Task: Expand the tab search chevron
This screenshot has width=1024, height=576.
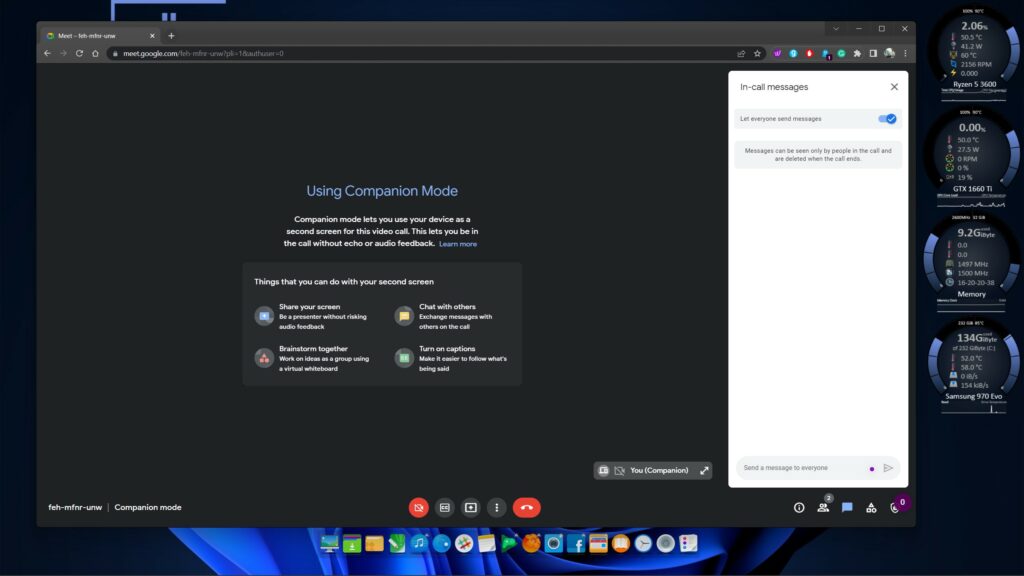Action: (835, 29)
